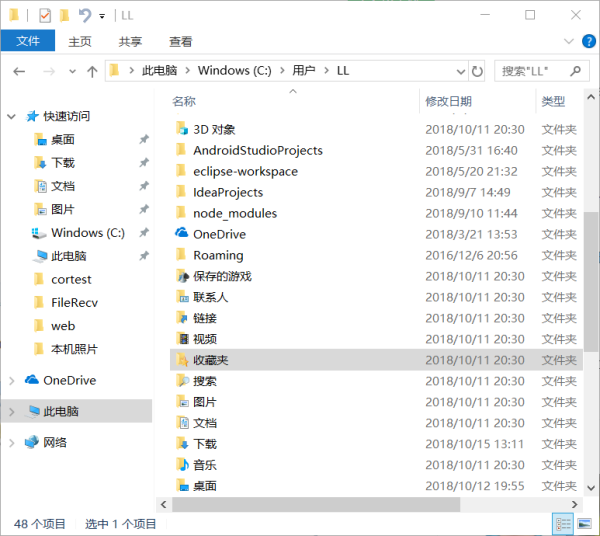This screenshot has height=536, width=600.
Task: Select the IdeaProjects folder
Action: point(228,192)
